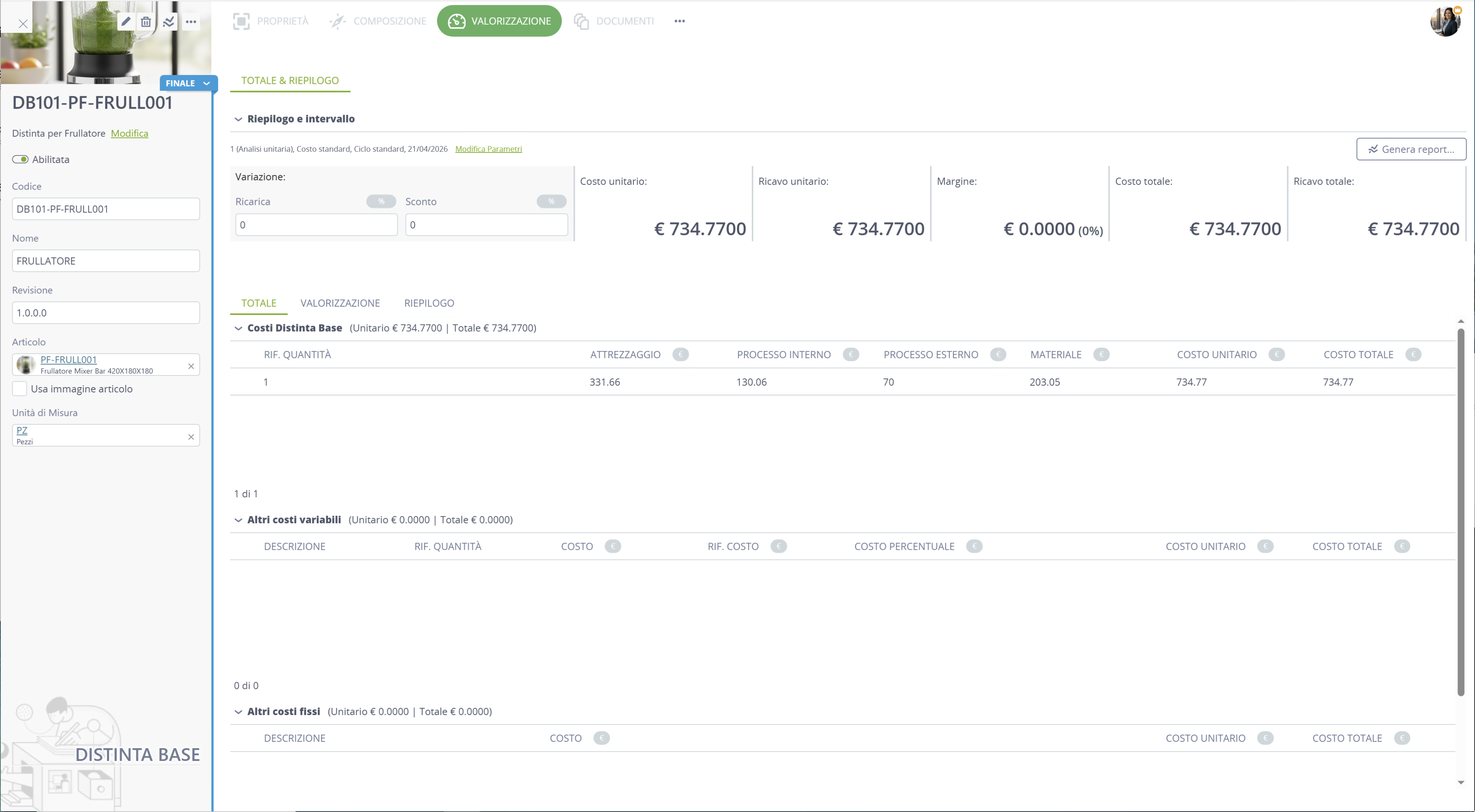Open the more tabs ellipsis menu
Viewport: 1475px width, 812px height.
point(680,21)
